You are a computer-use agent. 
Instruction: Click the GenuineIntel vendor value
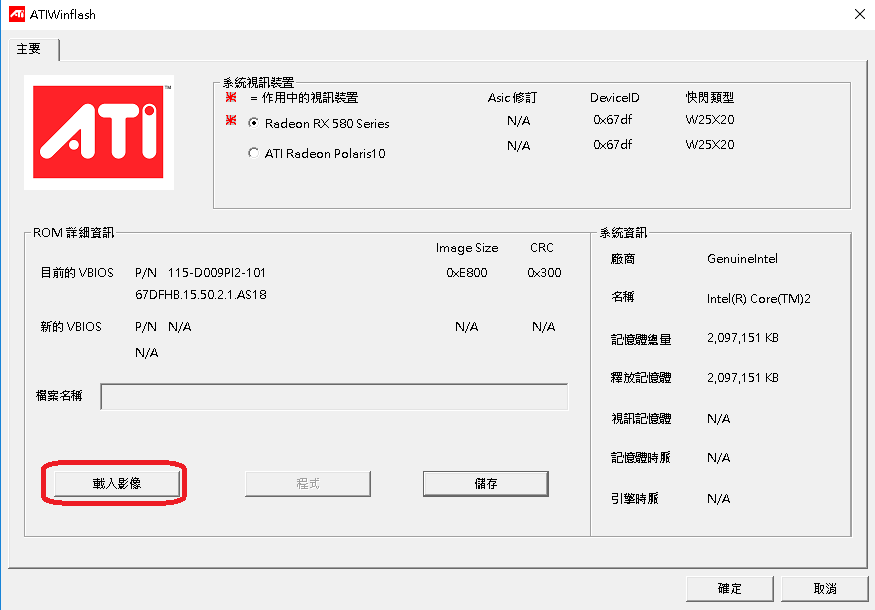tap(742, 259)
